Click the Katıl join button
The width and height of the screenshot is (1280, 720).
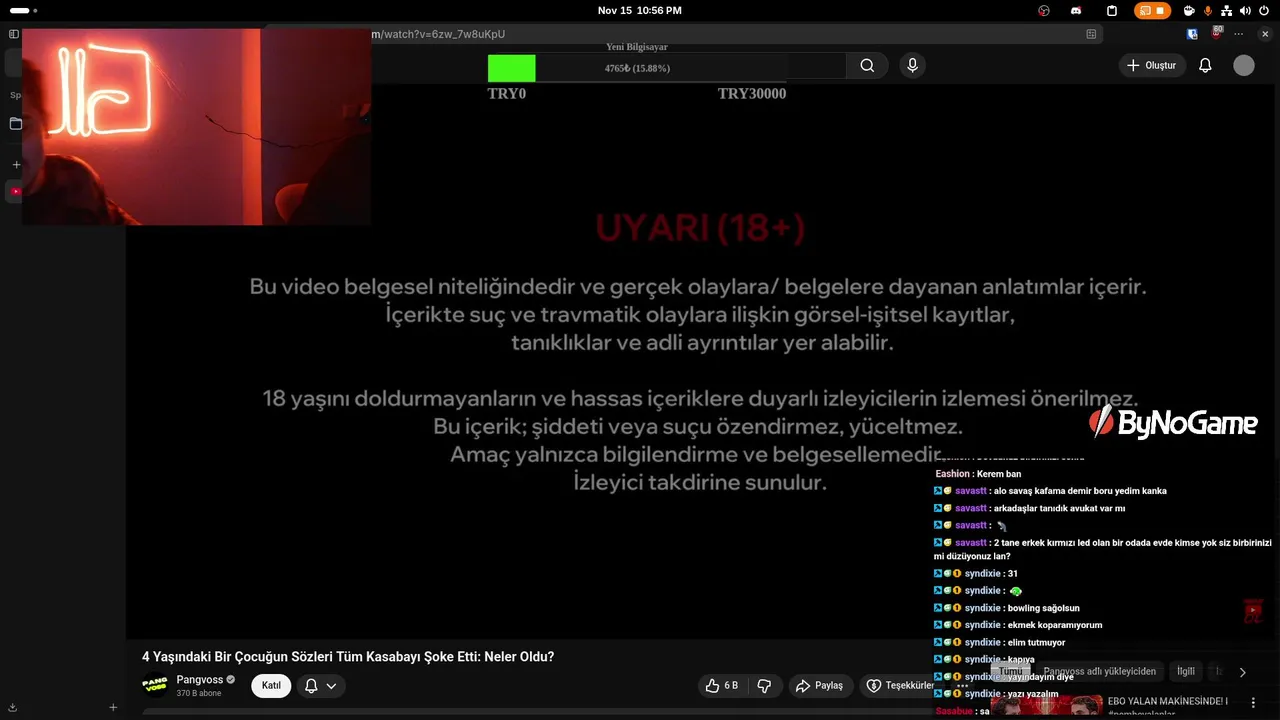(x=271, y=685)
